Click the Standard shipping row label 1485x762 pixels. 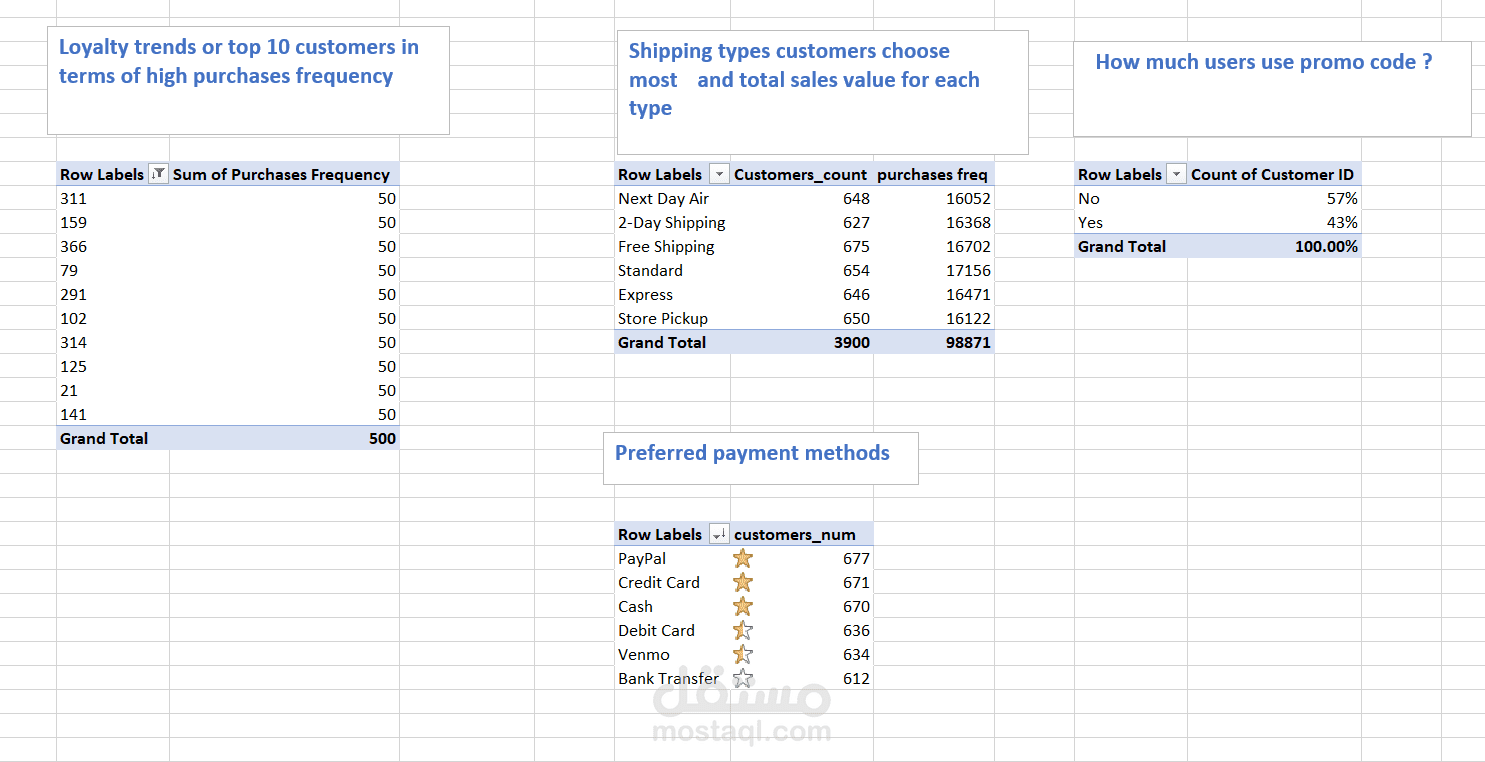[650, 270]
